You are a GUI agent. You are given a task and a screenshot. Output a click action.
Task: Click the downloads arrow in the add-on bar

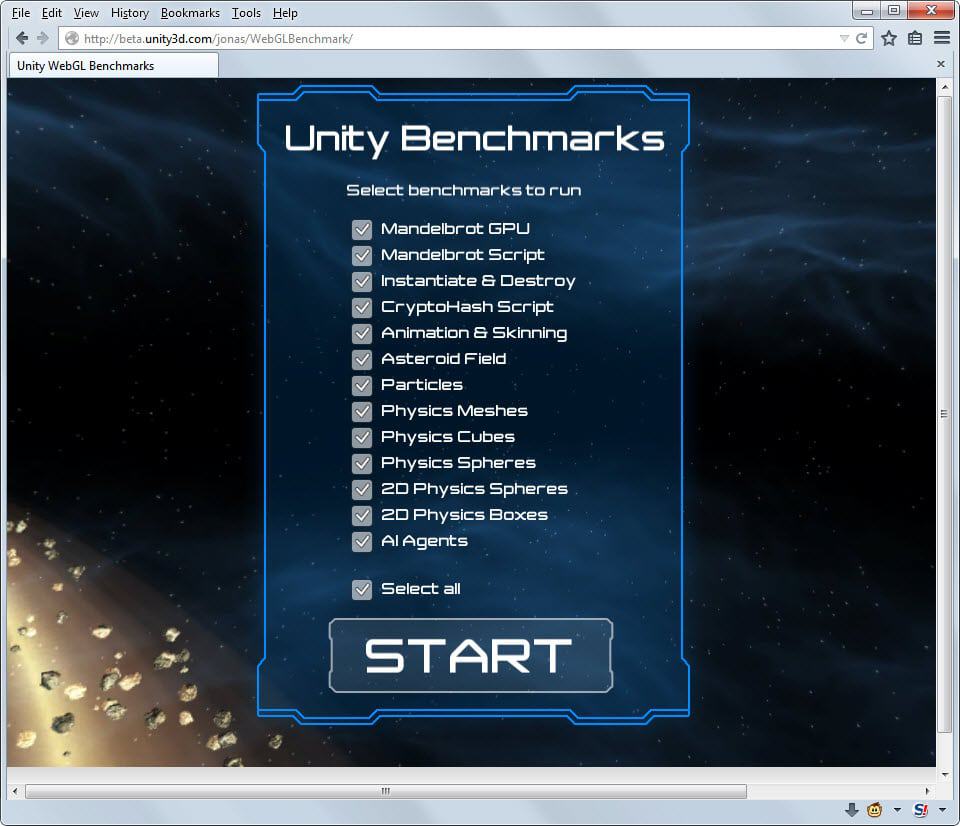pyautogui.click(x=852, y=810)
